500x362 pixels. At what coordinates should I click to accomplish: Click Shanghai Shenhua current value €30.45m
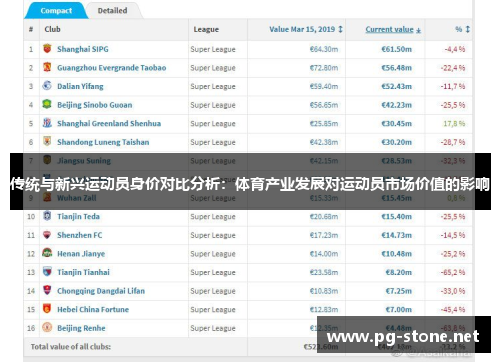[x=396, y=124]
